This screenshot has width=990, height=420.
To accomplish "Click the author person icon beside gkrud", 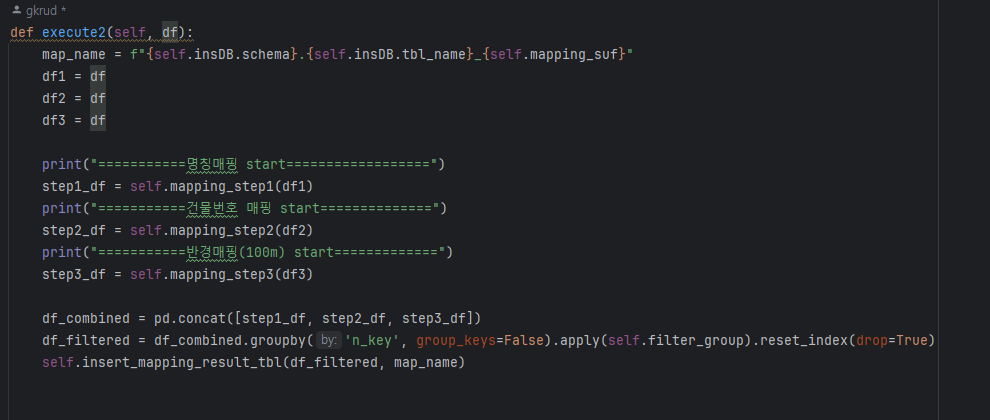I will 17,11.
